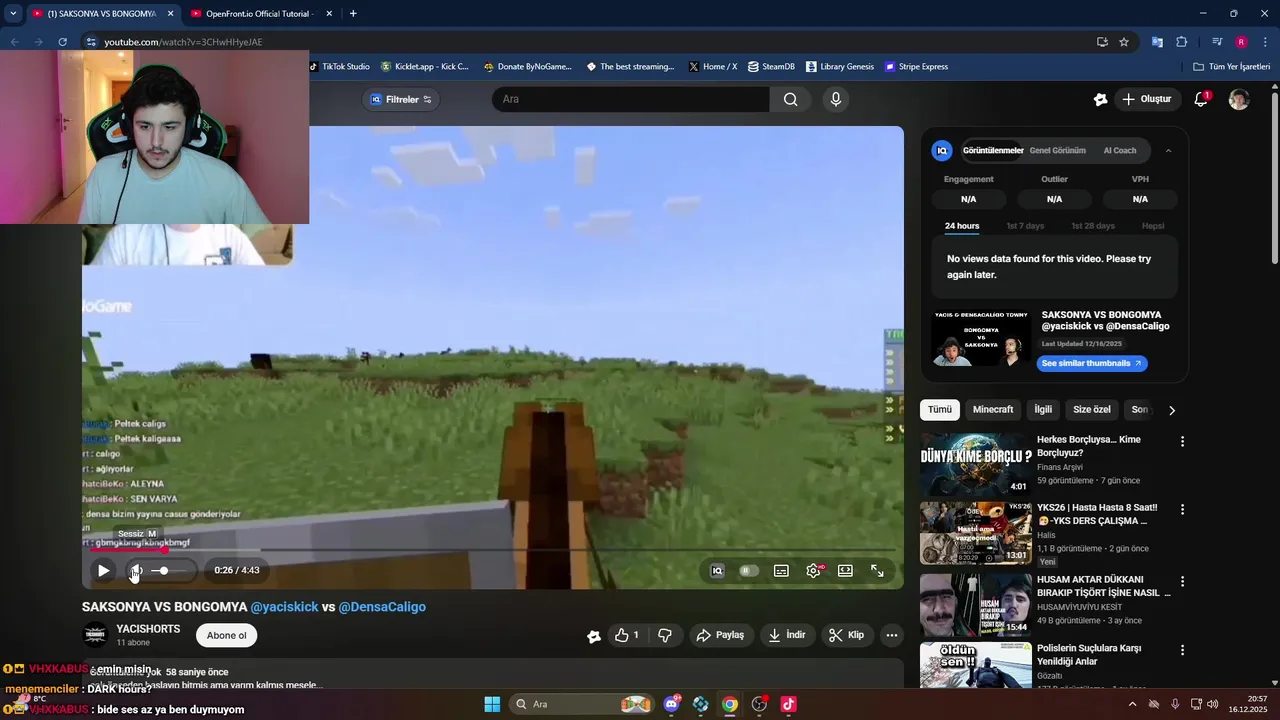Open the SteamDB bookmark
Screen dimensions: 1280x720
[771, 67]
